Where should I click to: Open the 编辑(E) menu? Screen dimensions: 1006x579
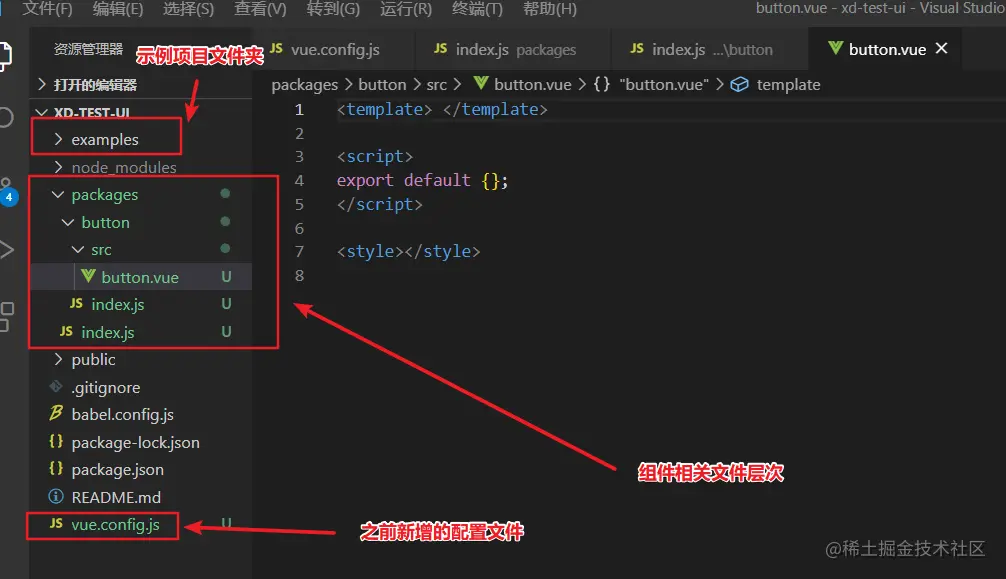118,9
